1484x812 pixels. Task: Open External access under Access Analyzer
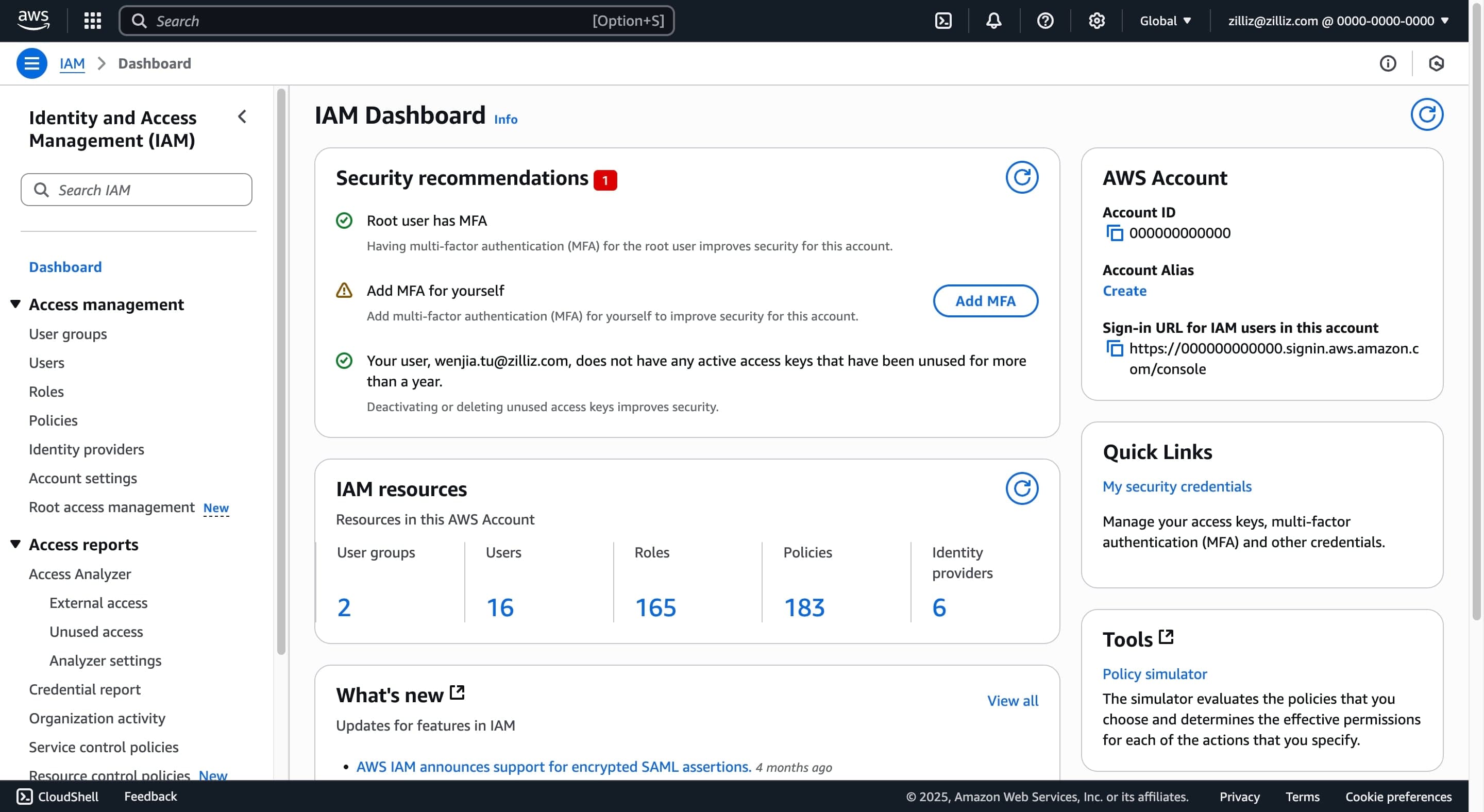[98, 603]
